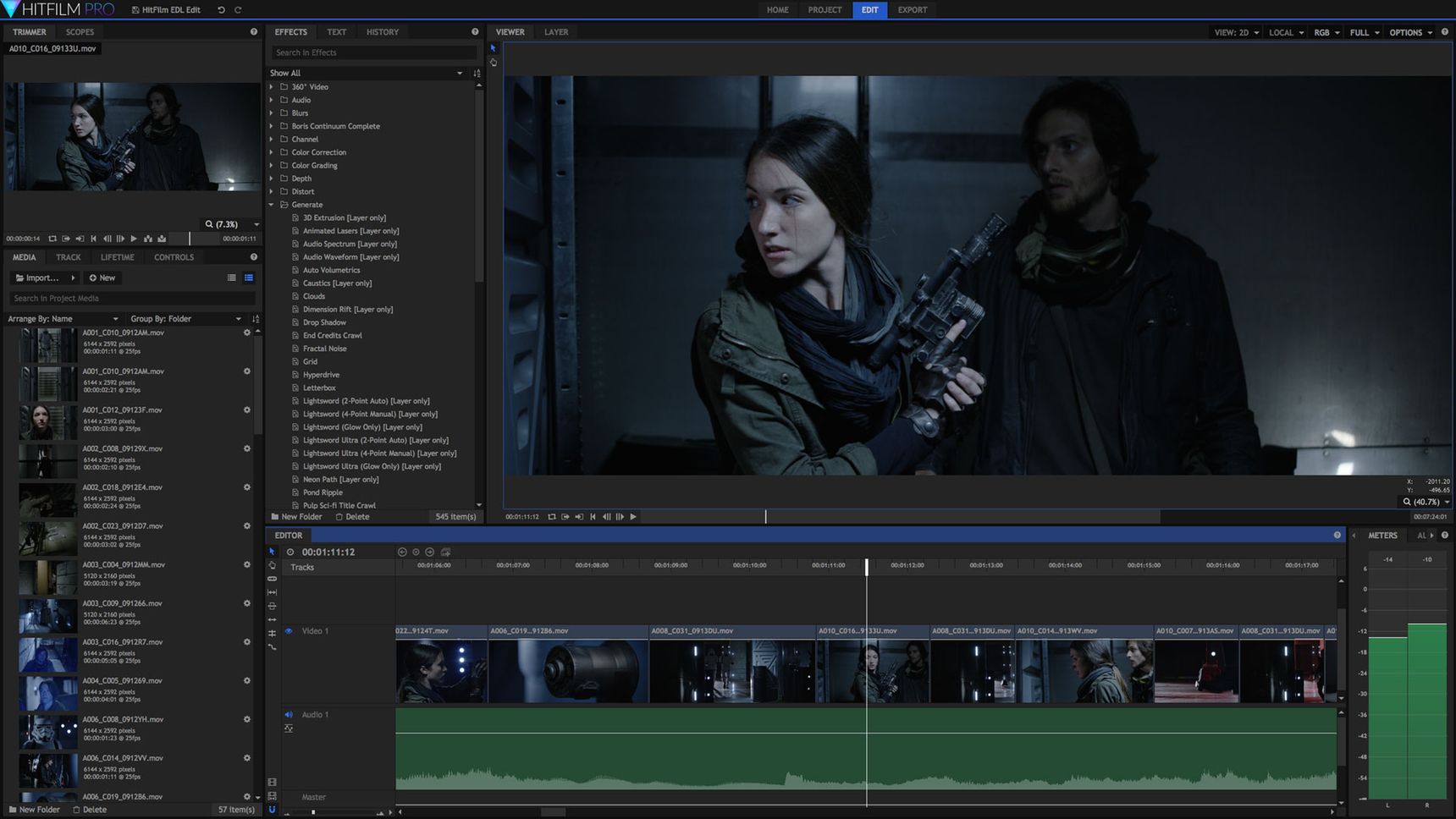
Task: Click the Import... button
Action: click(44, 278)
